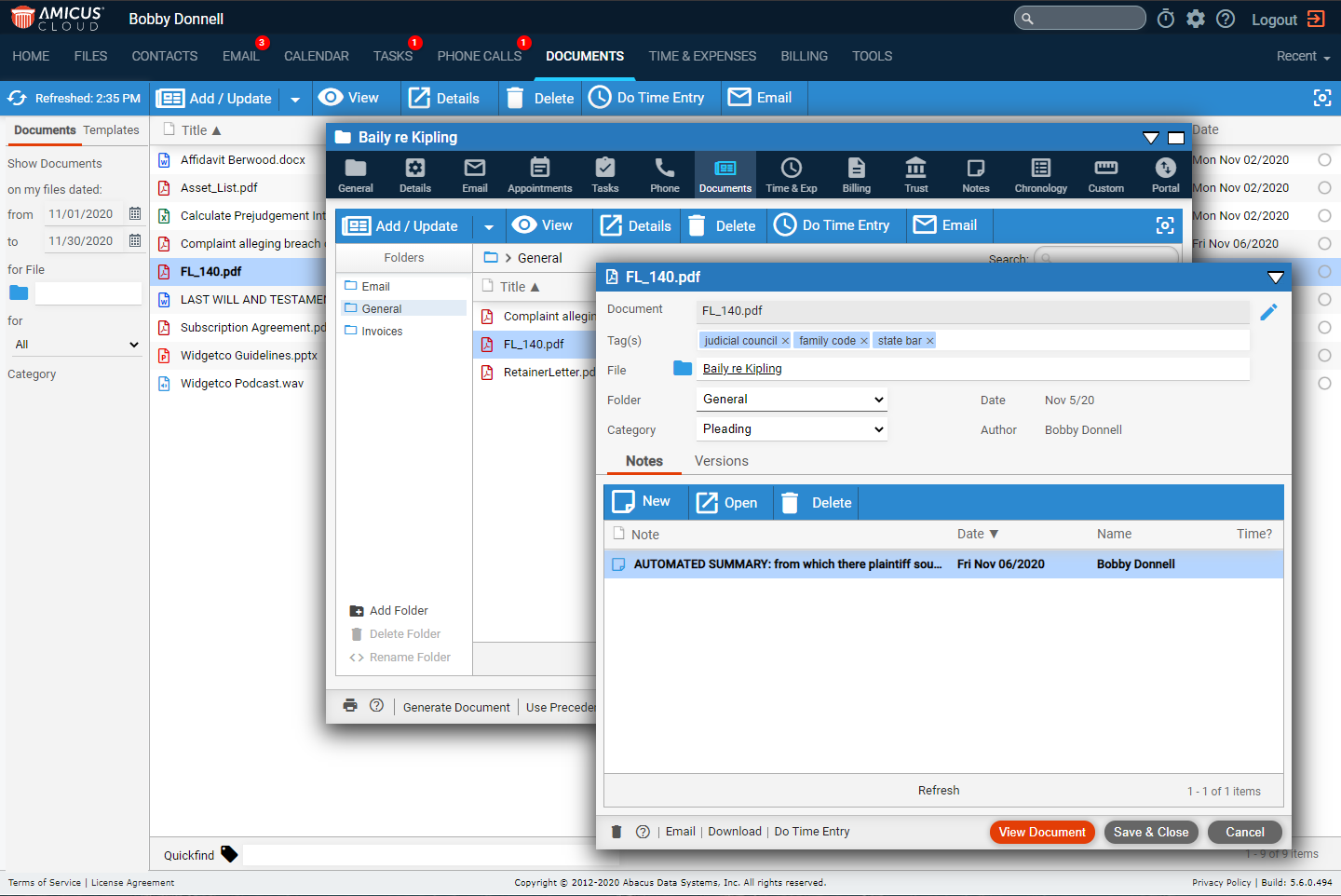
Task: Click the pencil edit icon for FL_140.pdf
Action: 1268,312
